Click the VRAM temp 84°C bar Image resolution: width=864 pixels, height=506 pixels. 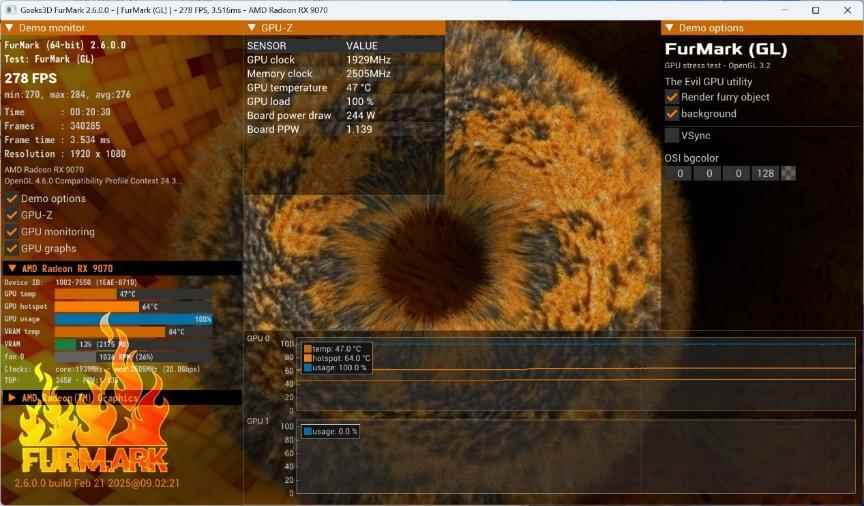point(109,332)
